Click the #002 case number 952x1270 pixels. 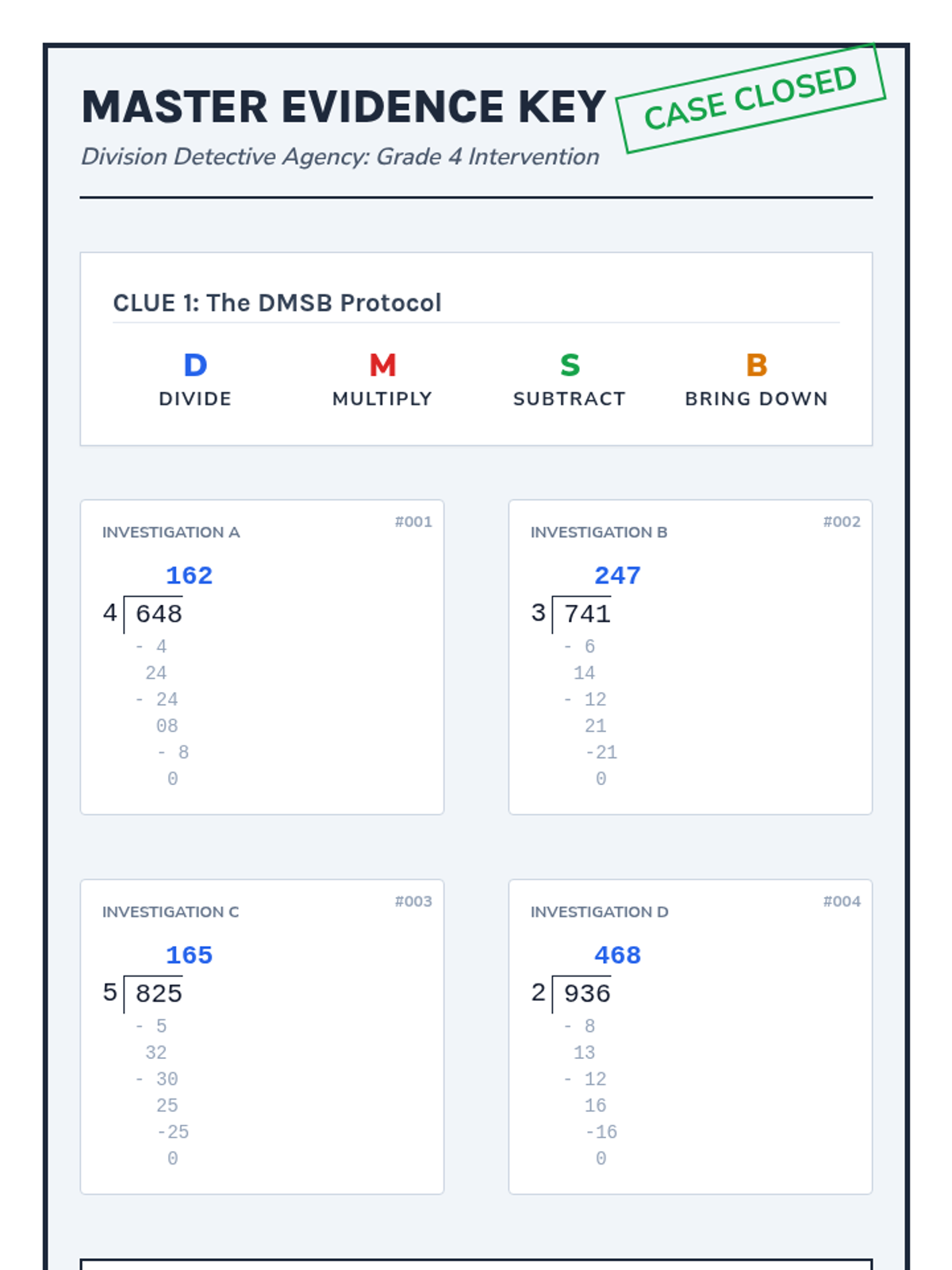click(842, 521)
